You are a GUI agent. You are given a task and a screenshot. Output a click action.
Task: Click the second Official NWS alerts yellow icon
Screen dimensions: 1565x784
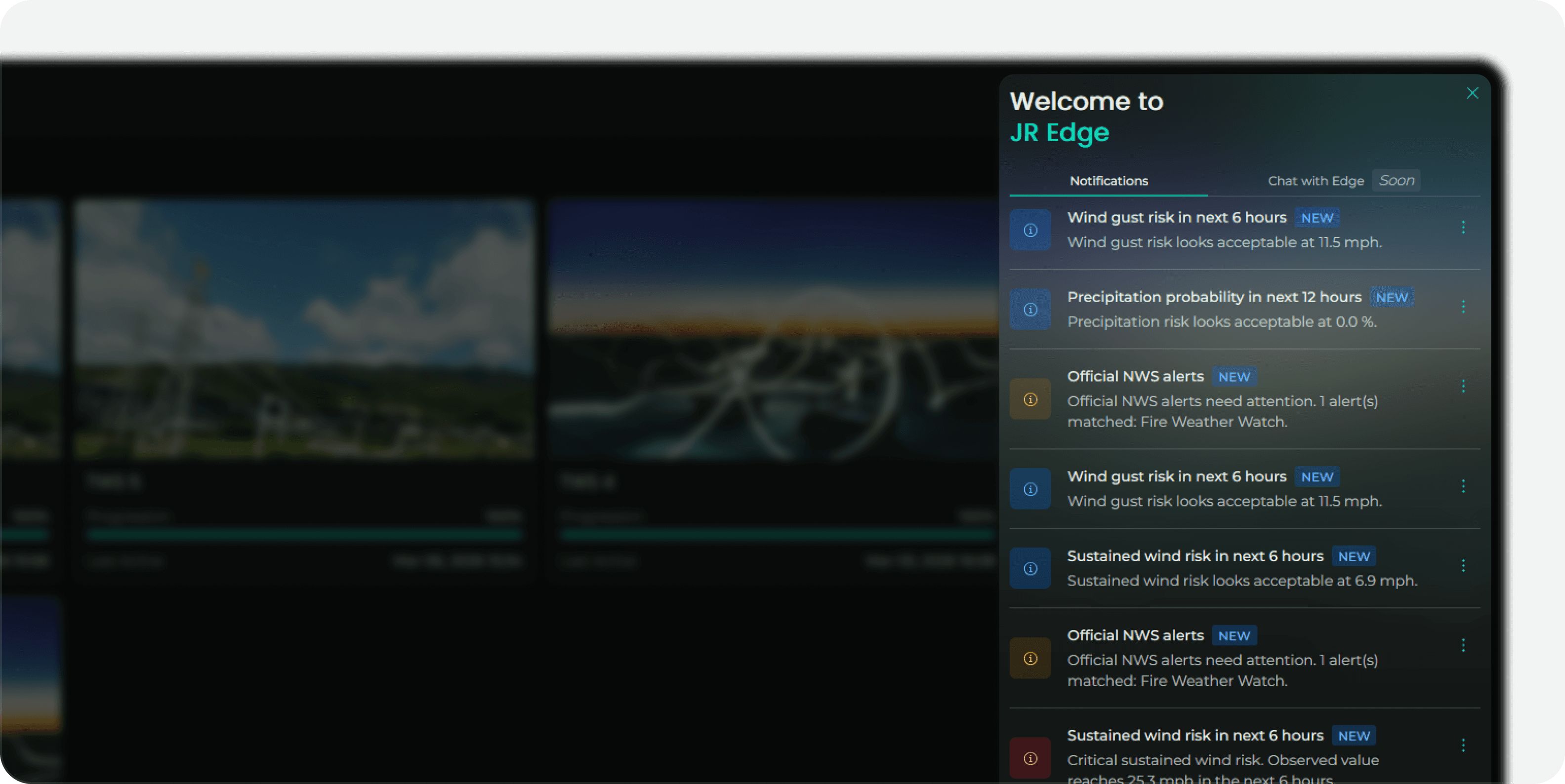pos(1030,658)
